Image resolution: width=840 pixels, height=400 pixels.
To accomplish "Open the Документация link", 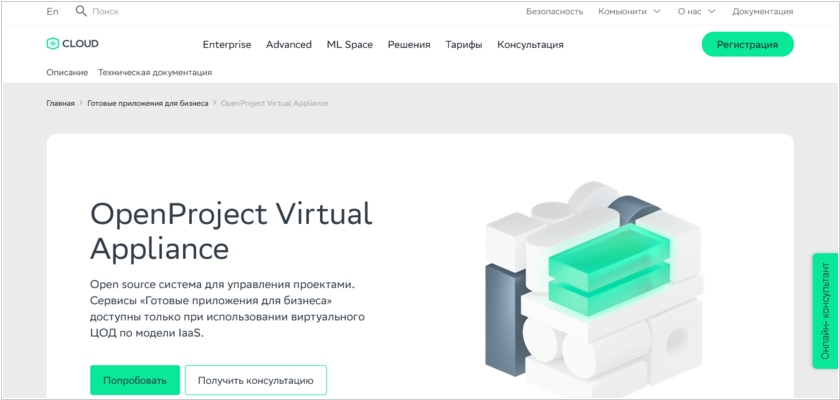I will pyautogui.click(x=762, y=11).
